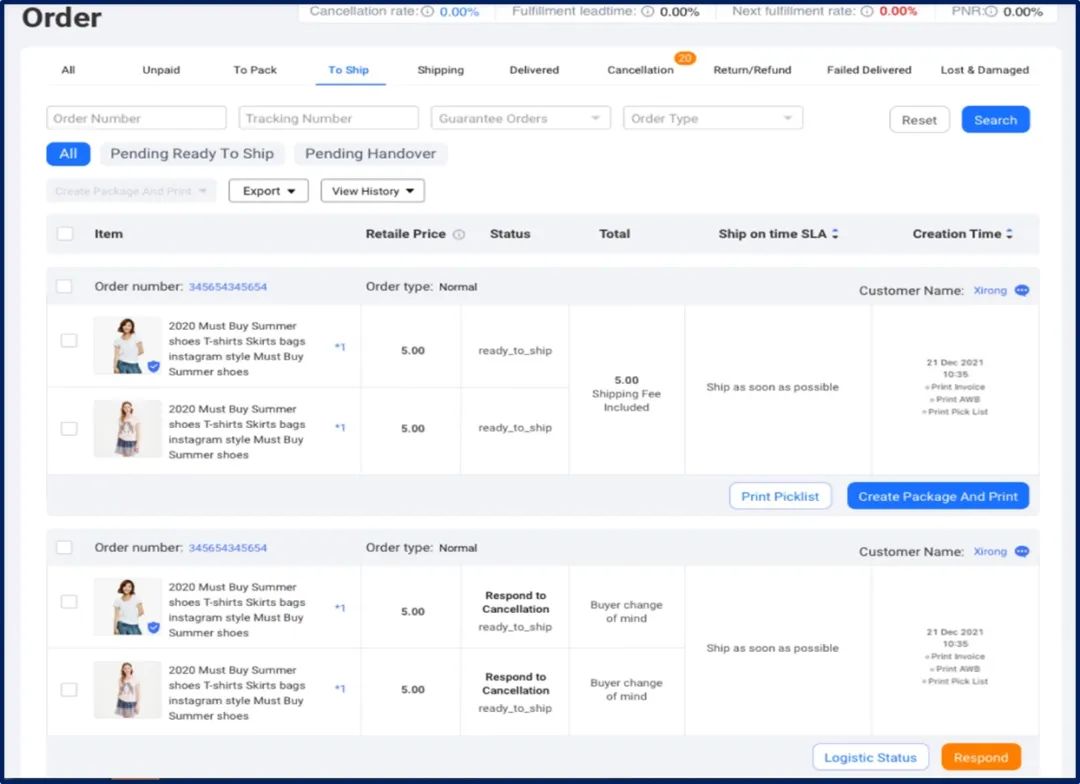Click the Cancellation rate info icon
Image resolution: width=1080 pixels, height=784 pixels.
pos(428,12)
